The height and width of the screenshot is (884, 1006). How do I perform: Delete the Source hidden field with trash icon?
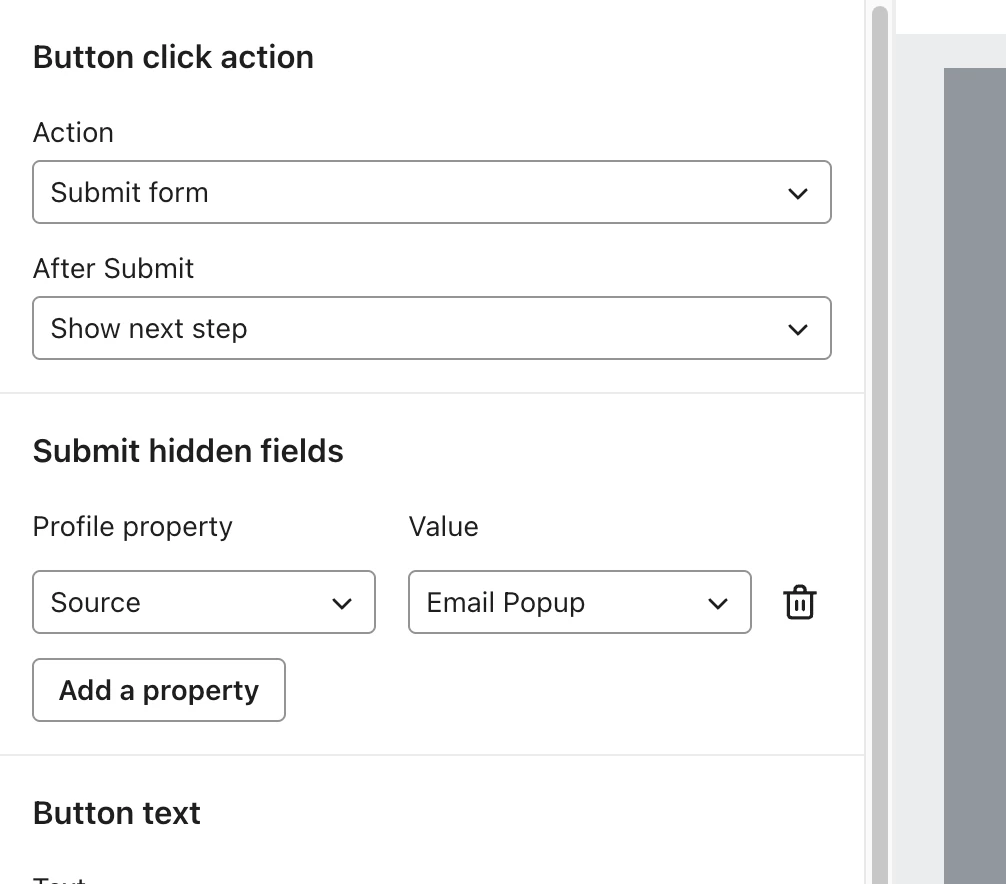pos(799,602)
